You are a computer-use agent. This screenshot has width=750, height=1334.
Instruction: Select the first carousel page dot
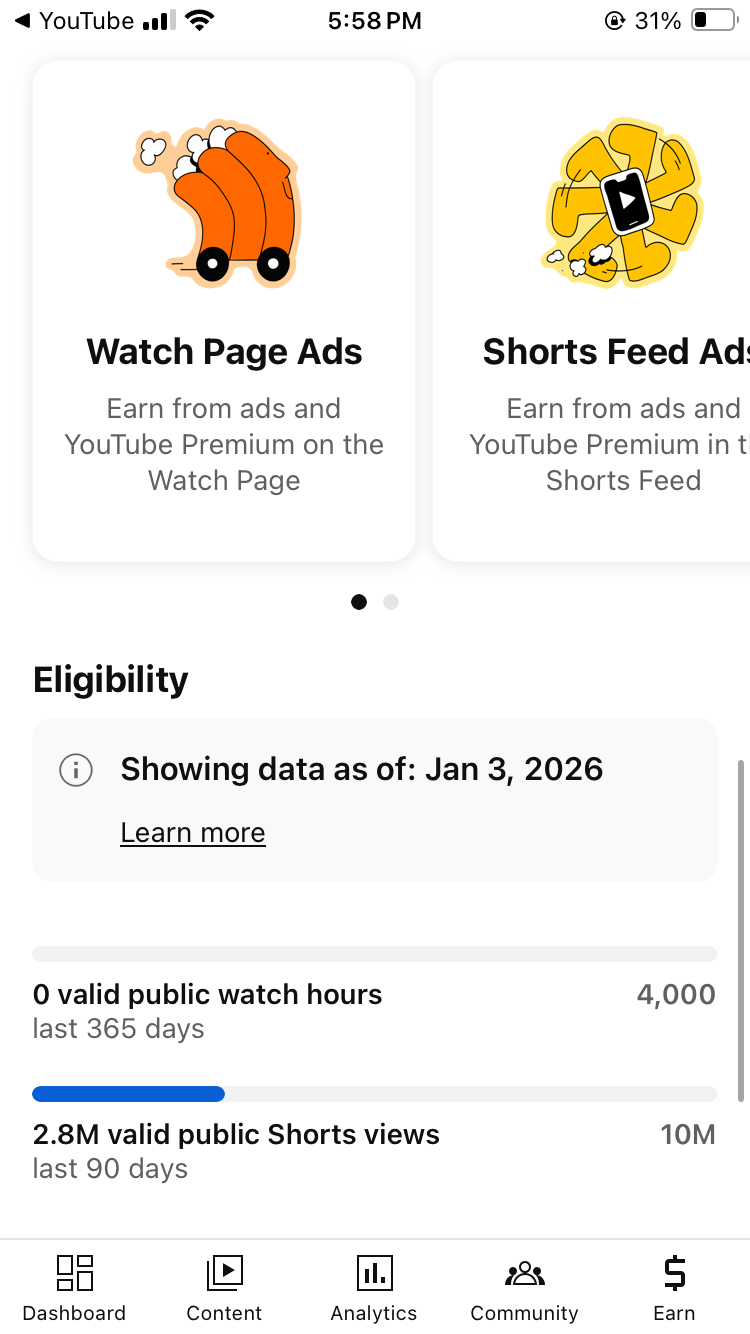pos(359,602)
